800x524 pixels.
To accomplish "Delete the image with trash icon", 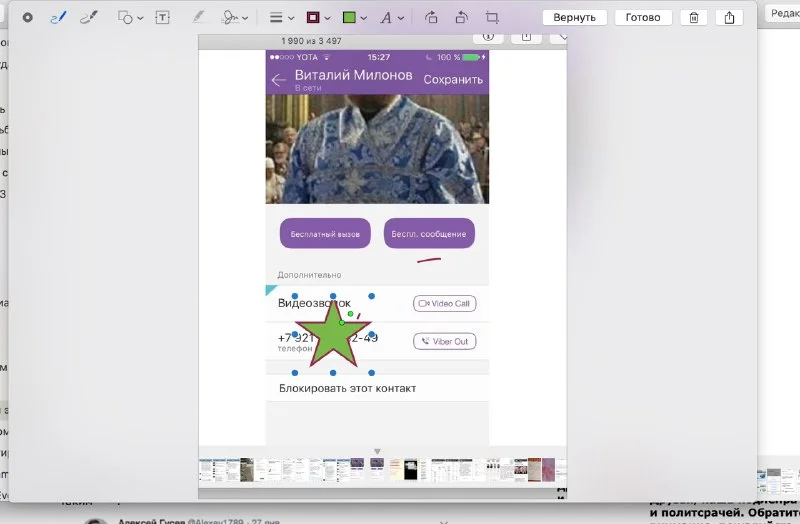I will click(x=693, y=18).
